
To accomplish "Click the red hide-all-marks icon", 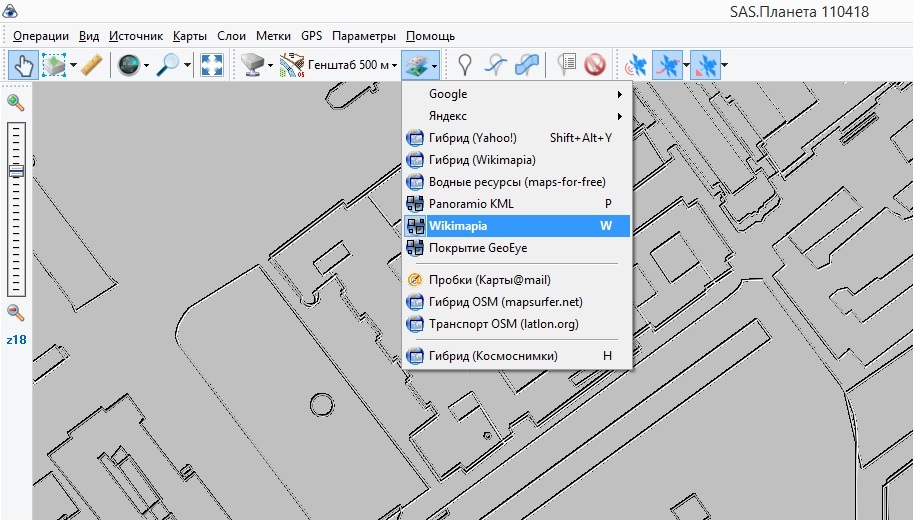I will coord(596,65).
